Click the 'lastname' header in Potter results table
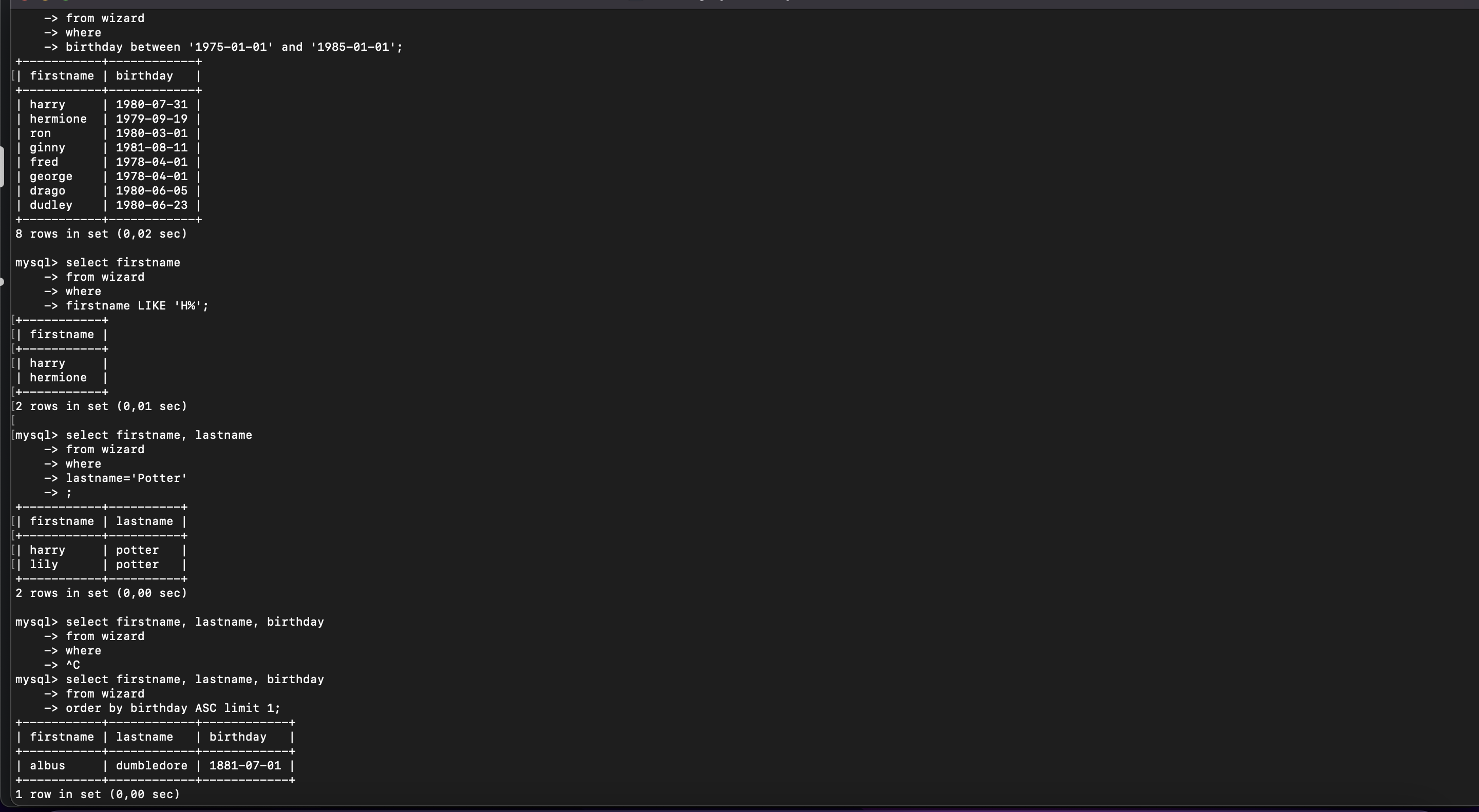The height and width of the screenshot is (812, 1479). 145,521
